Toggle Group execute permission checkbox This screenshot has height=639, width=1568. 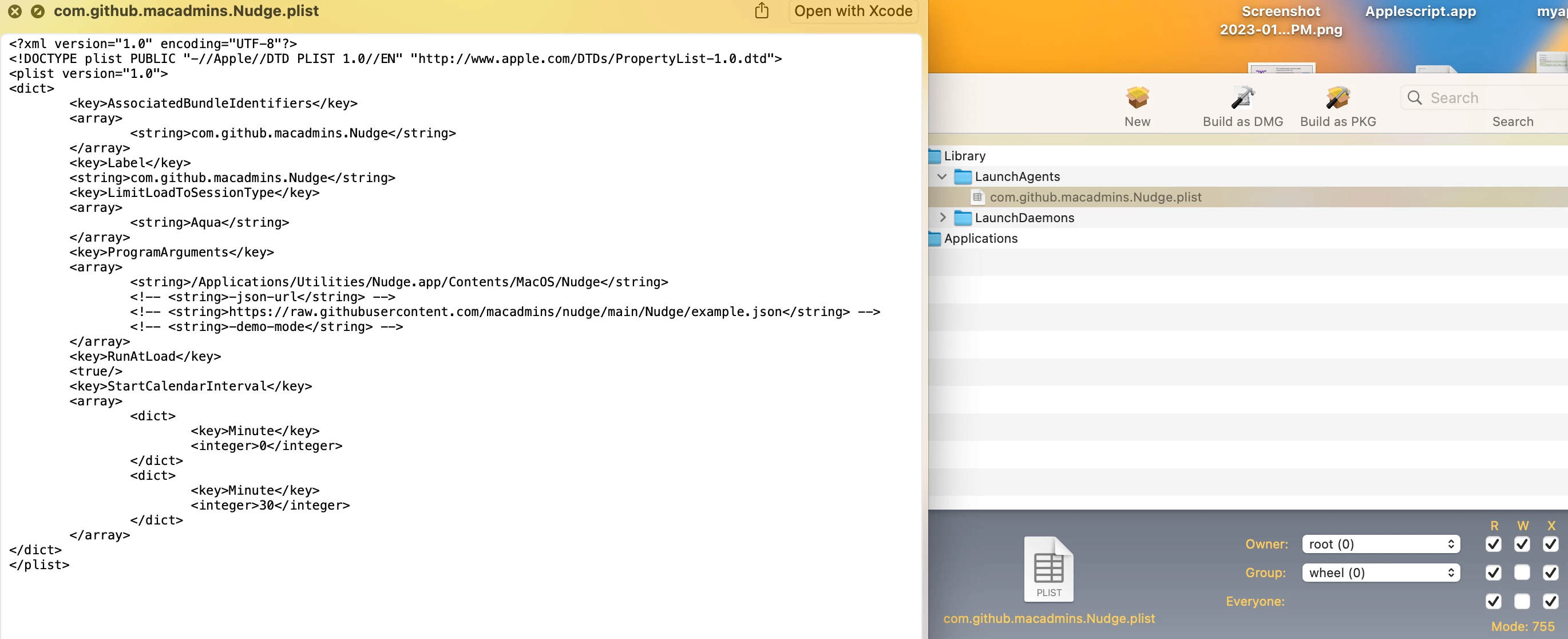point(1550,573)
